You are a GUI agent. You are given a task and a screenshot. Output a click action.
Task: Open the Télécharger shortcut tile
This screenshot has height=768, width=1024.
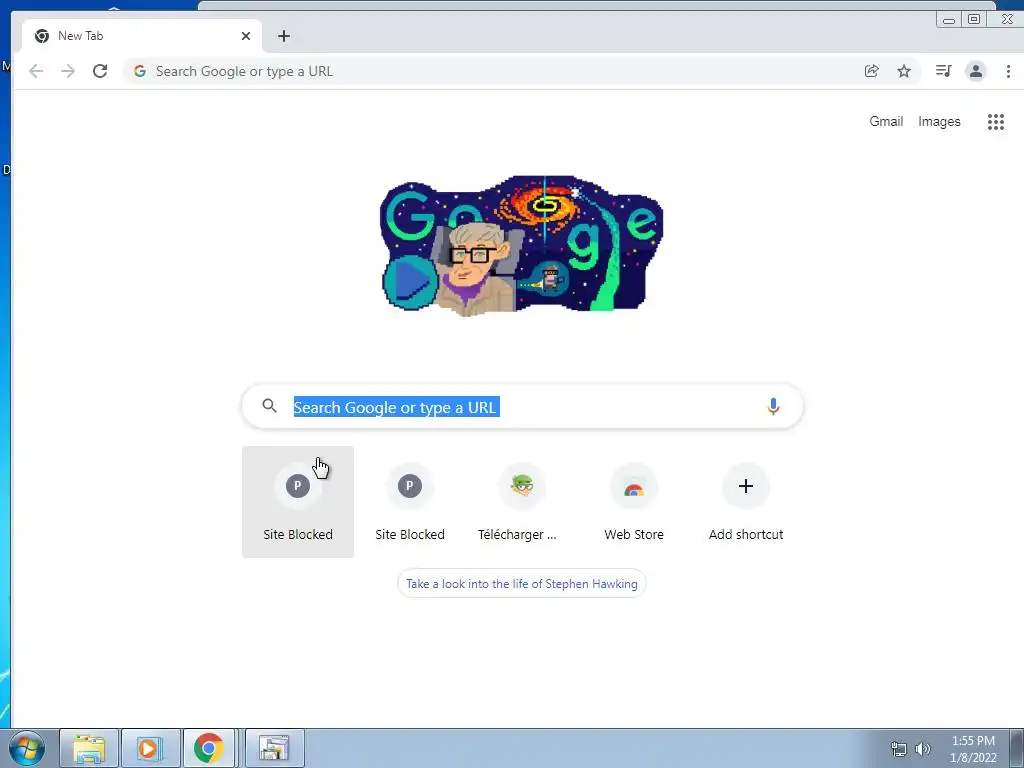pyautogui.click(x=522, y=502)
